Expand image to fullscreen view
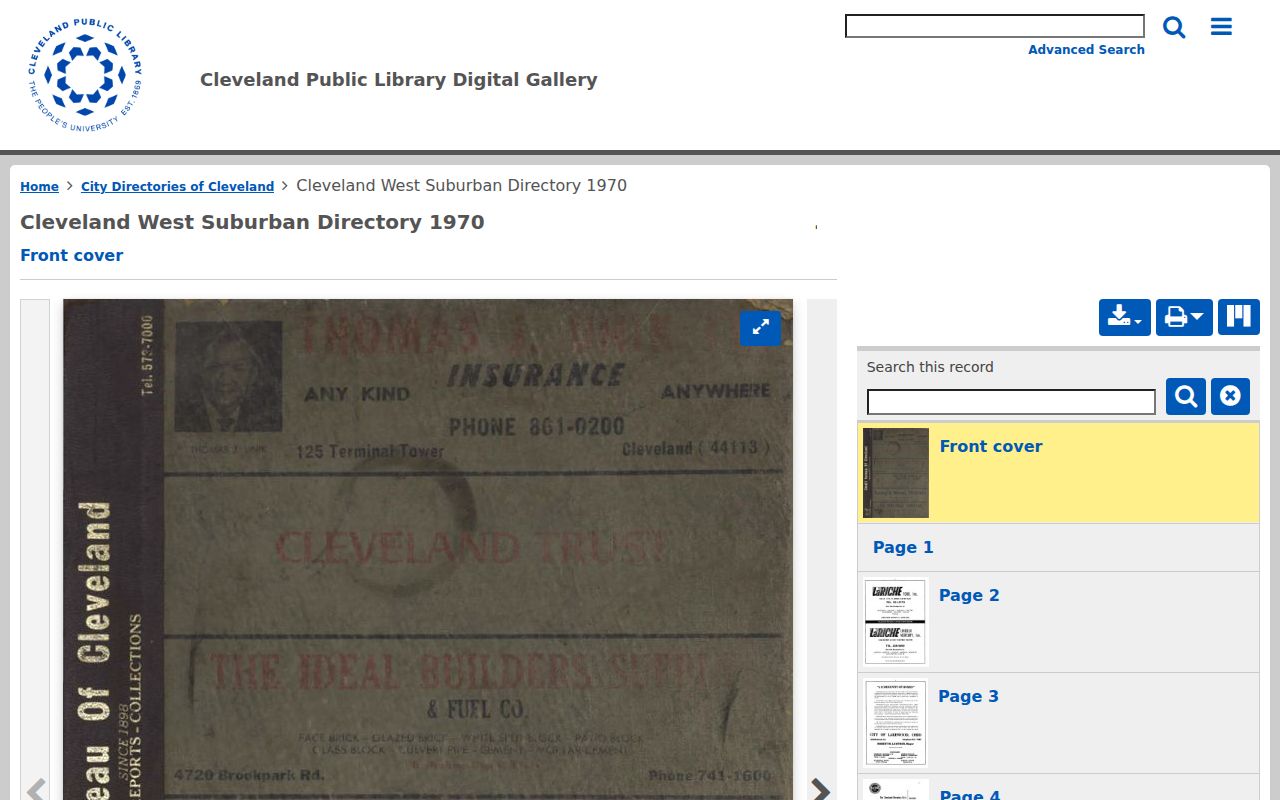The height and width of the screenshot is (800, 1280). click(760, 327)
